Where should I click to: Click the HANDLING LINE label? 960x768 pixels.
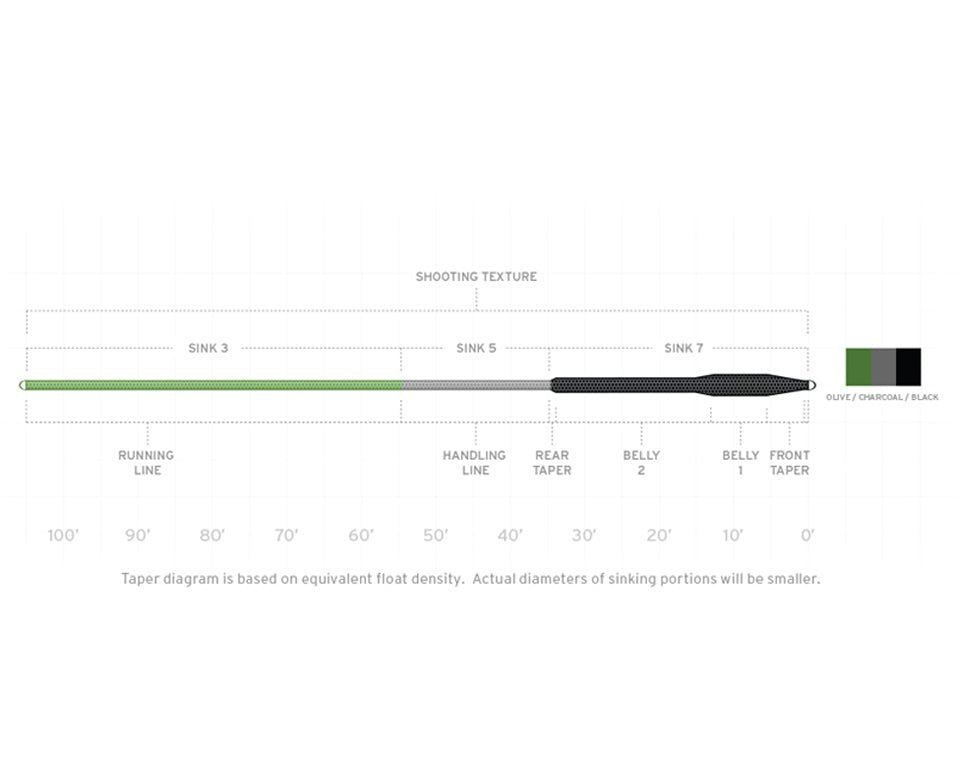475,462
